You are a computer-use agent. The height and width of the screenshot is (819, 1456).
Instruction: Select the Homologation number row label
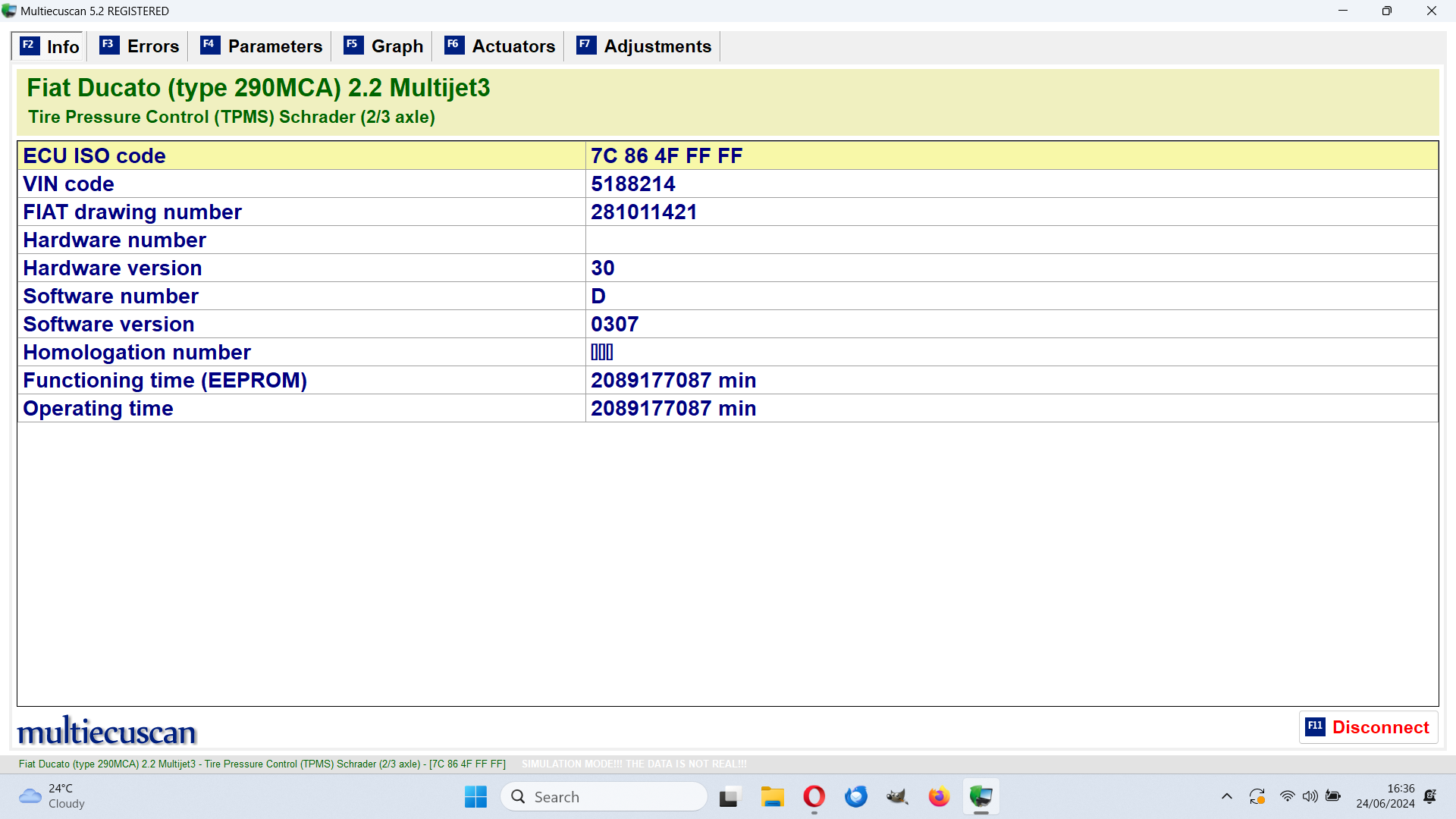point(136,352)
